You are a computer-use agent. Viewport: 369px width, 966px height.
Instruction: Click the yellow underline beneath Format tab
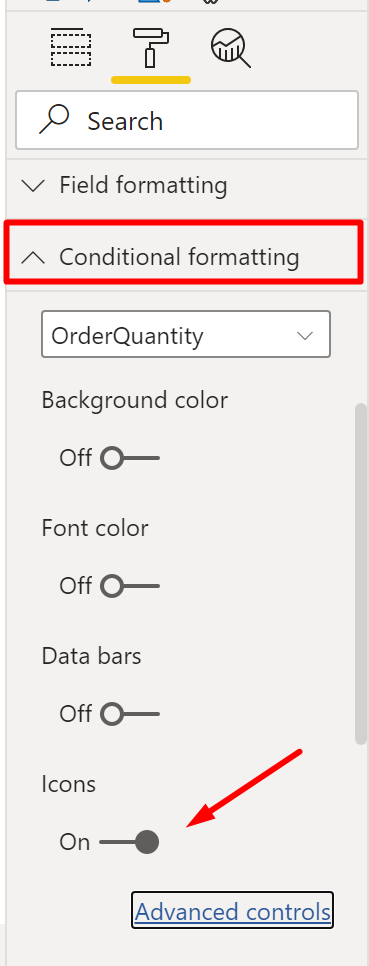pyautogui.click(x=151, y=79)
